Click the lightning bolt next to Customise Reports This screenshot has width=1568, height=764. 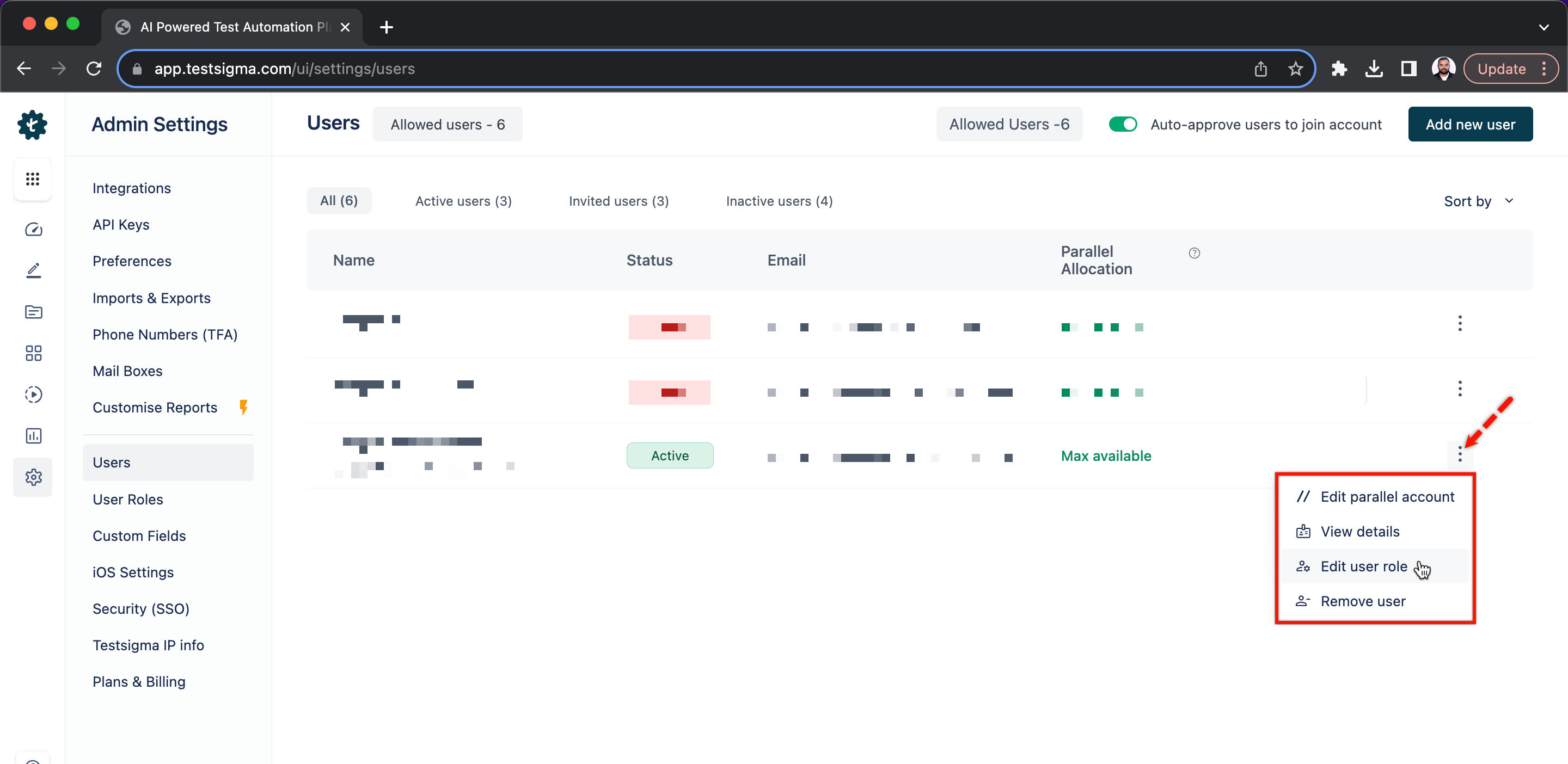[243, 407]
